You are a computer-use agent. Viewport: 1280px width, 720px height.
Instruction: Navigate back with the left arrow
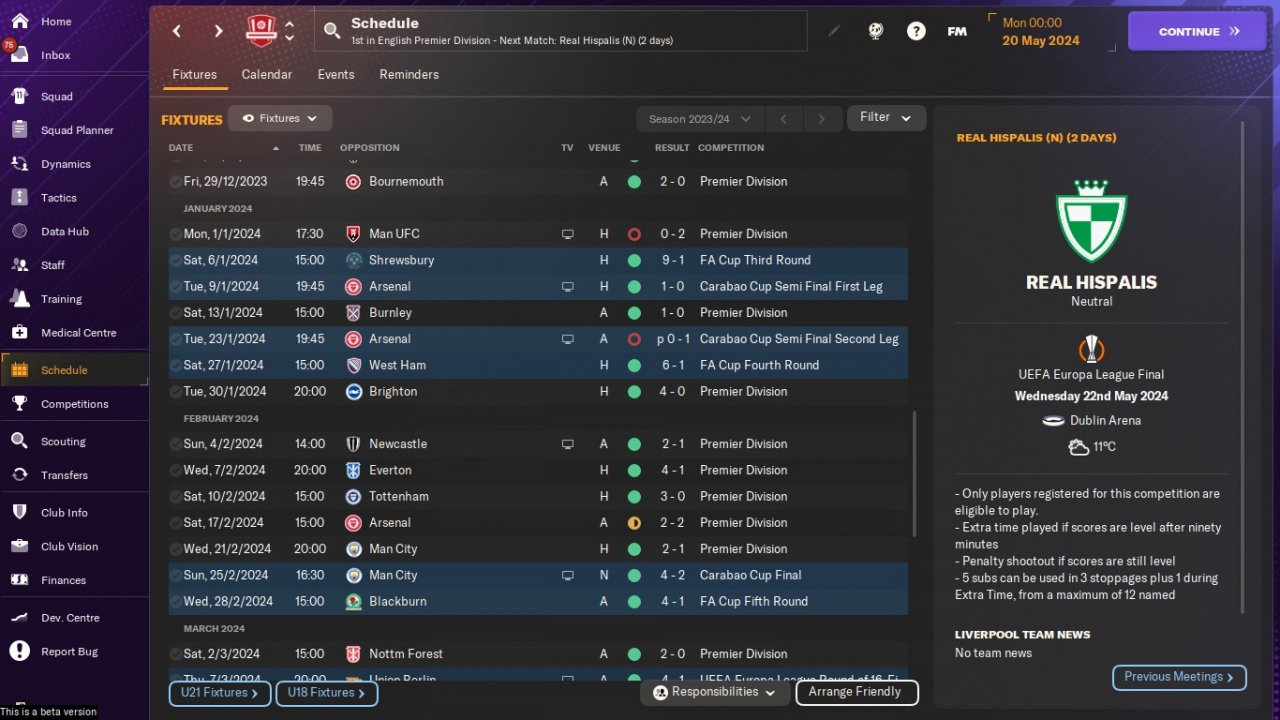tap(177, 31)
